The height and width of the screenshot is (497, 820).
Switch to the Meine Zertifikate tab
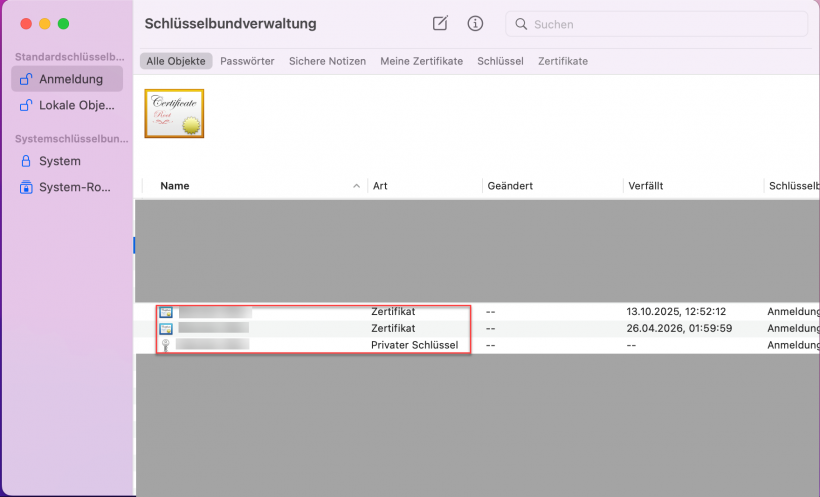coord(422,61)
